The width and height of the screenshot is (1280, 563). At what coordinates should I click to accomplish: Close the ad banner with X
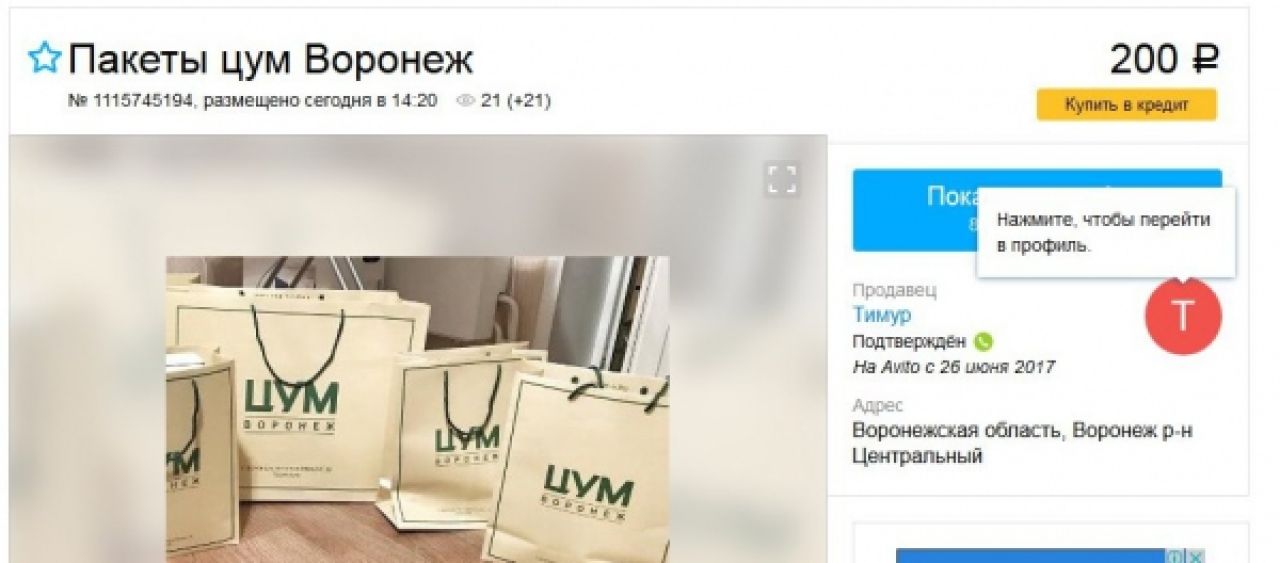(x=1196, y=556)
